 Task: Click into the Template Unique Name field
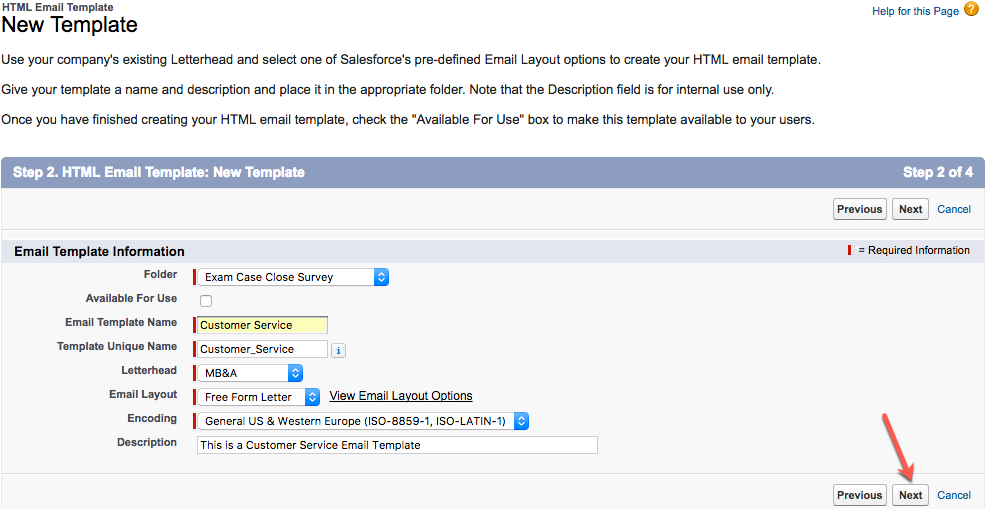pos(262,349)
